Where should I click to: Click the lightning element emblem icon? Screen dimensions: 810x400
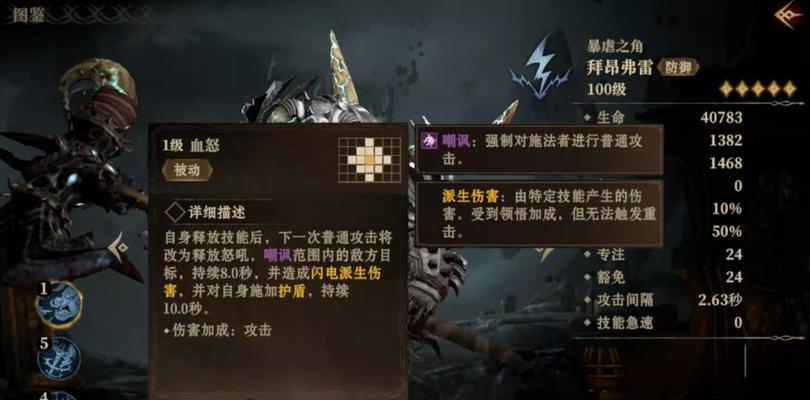543,66
